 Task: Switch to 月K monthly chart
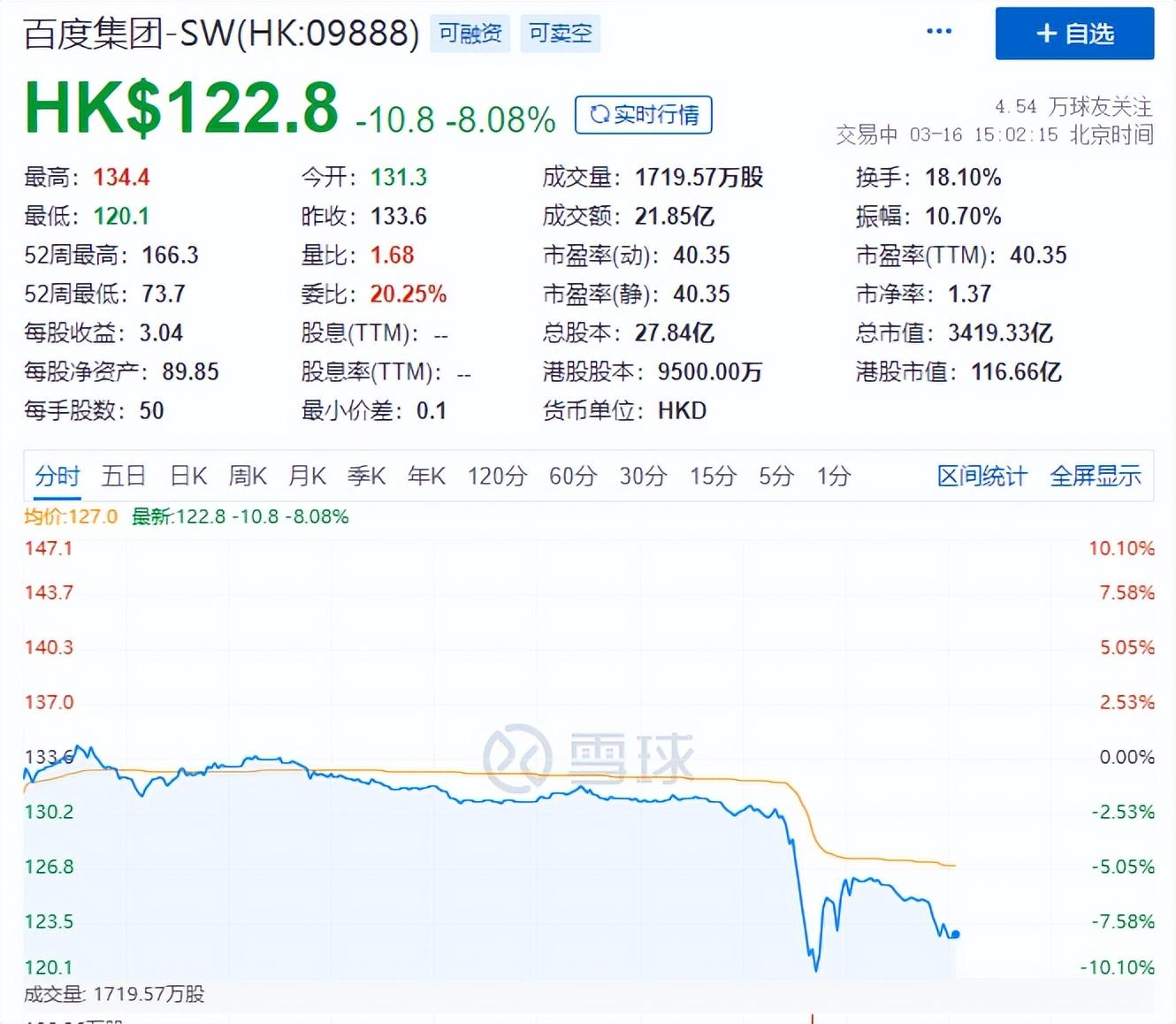click(x=306, y=476)
